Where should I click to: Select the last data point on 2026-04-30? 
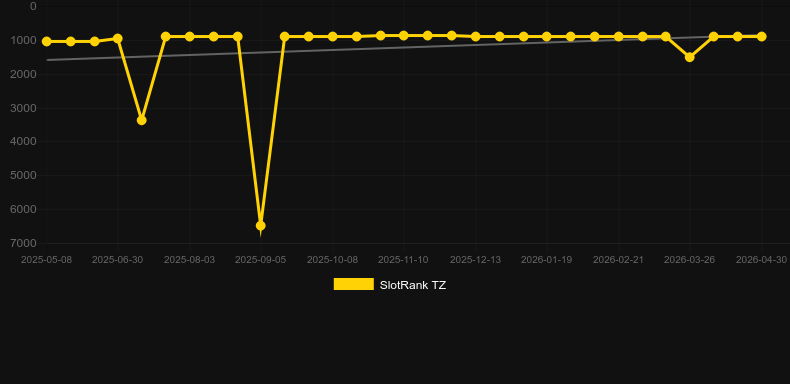[x=761, y=37]
